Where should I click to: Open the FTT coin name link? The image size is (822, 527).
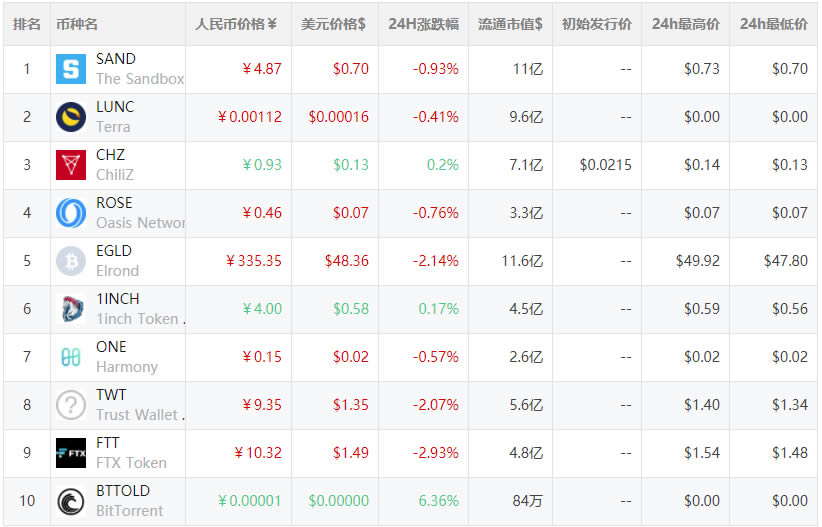108,443
